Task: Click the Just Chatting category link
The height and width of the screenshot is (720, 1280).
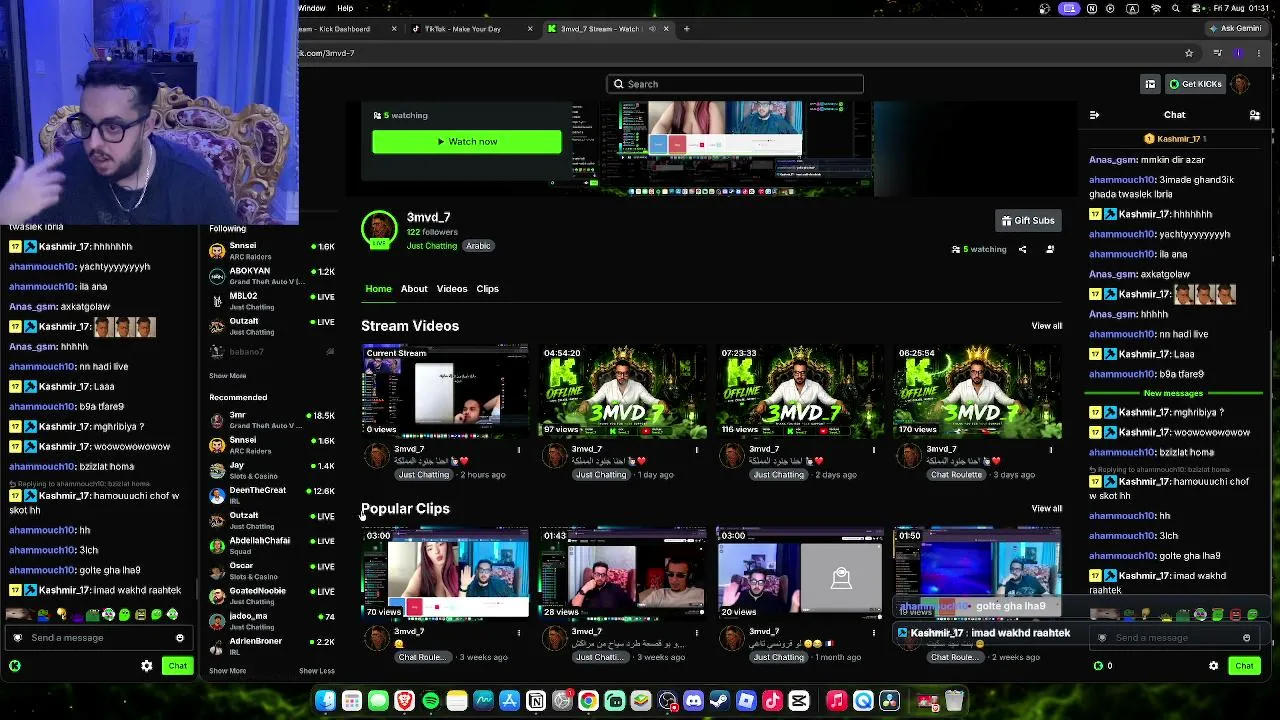Action: [432, 246]
